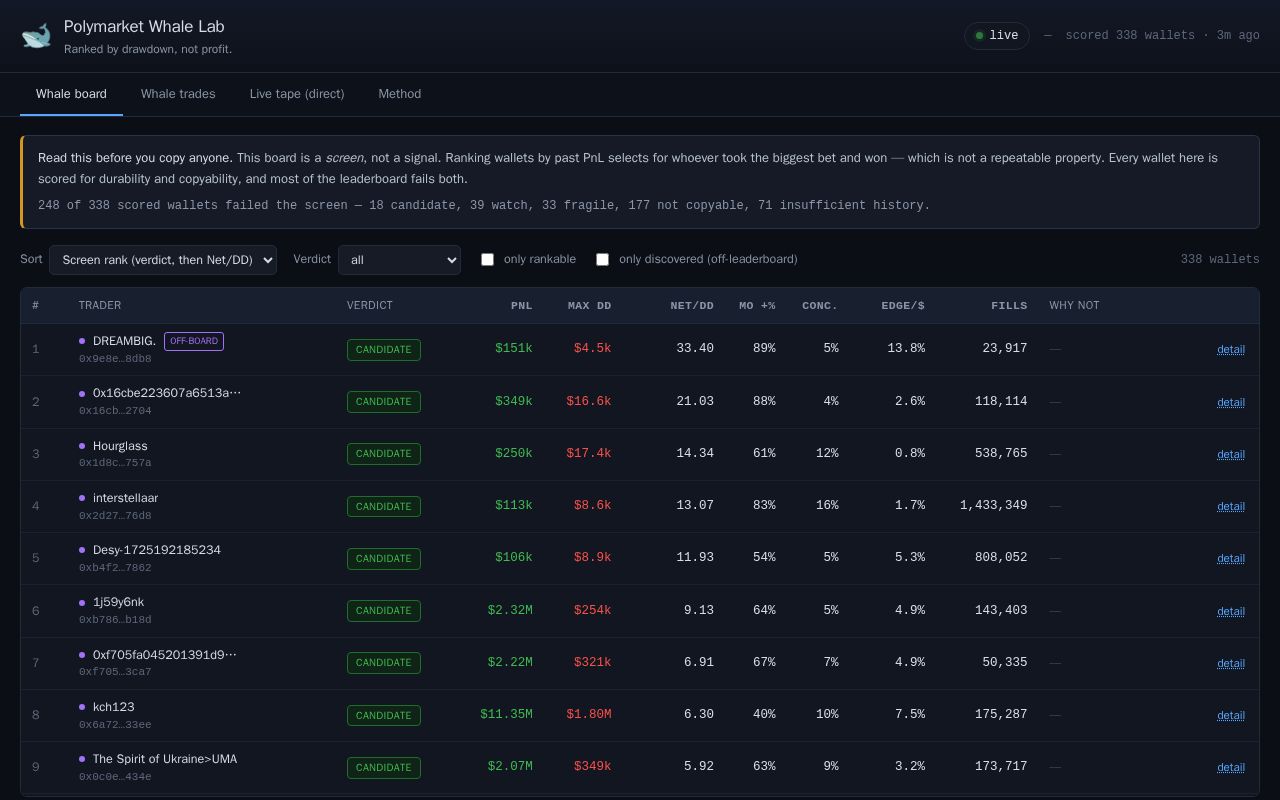Click the MO +% column header
The height and width of the screenshot is (800, 1280).
[x=757, y=305]
